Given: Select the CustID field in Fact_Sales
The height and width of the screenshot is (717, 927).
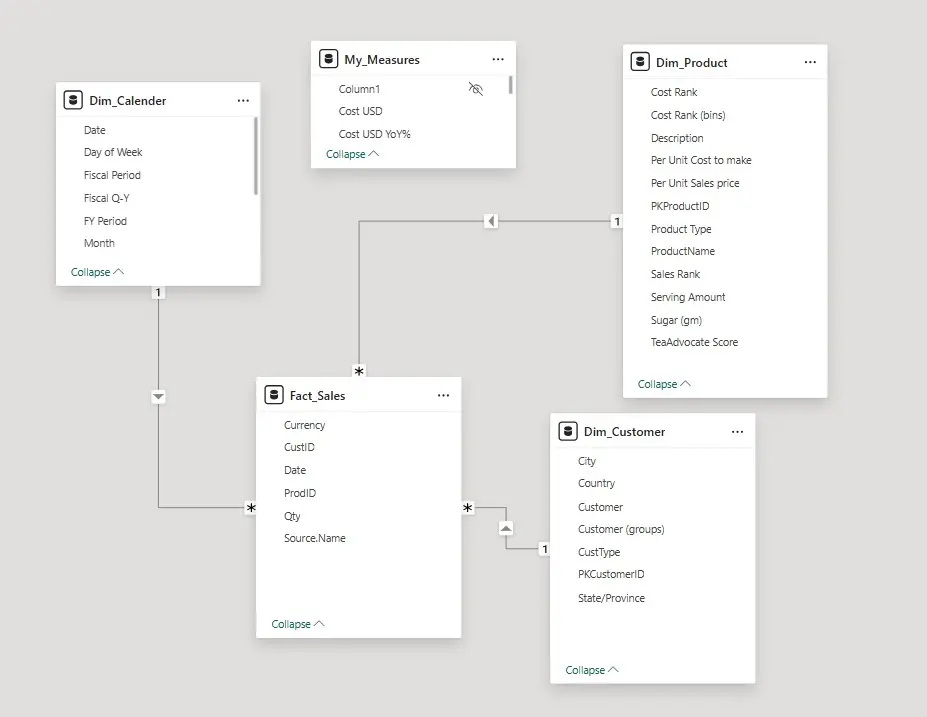Looking at the screenshot, I should [299, 447].
